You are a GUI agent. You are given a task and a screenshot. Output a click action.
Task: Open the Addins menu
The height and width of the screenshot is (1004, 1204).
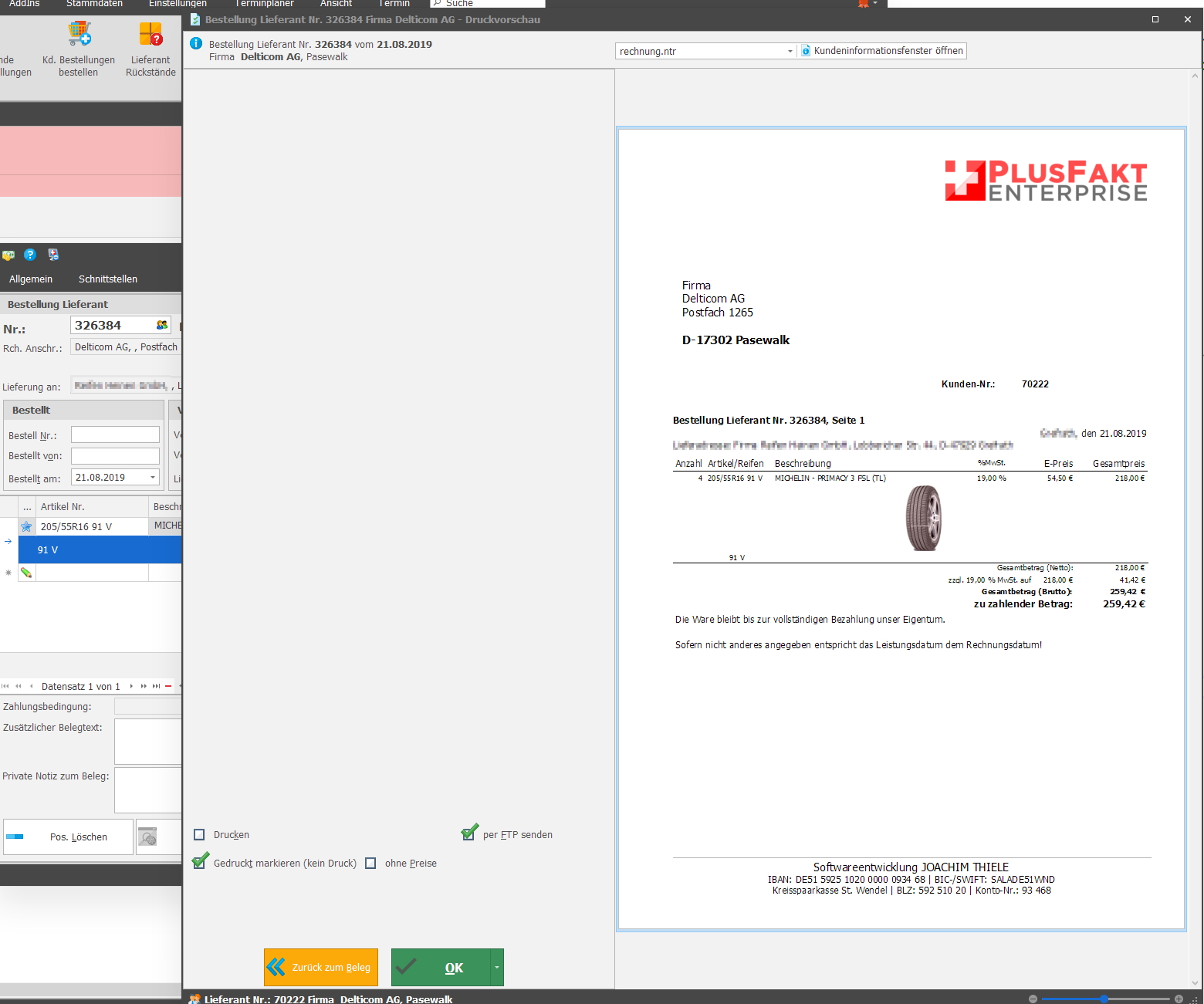pos(25,3)
